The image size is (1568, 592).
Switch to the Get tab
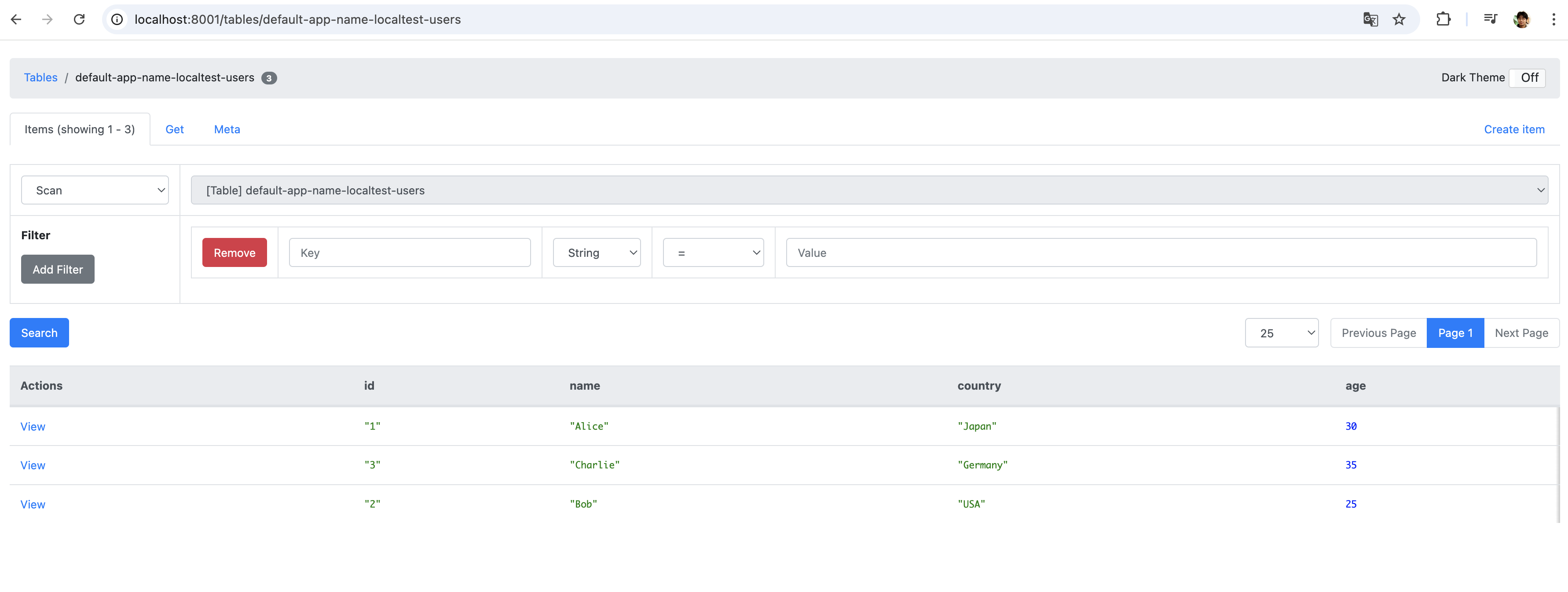point(175,129)
